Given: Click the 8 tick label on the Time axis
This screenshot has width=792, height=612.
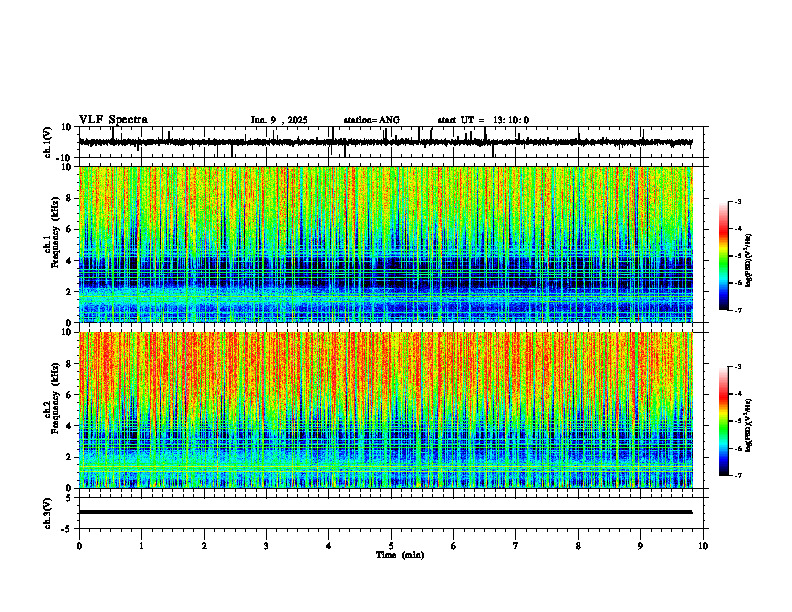Looking at the screenshot, I should pos(578,546).
